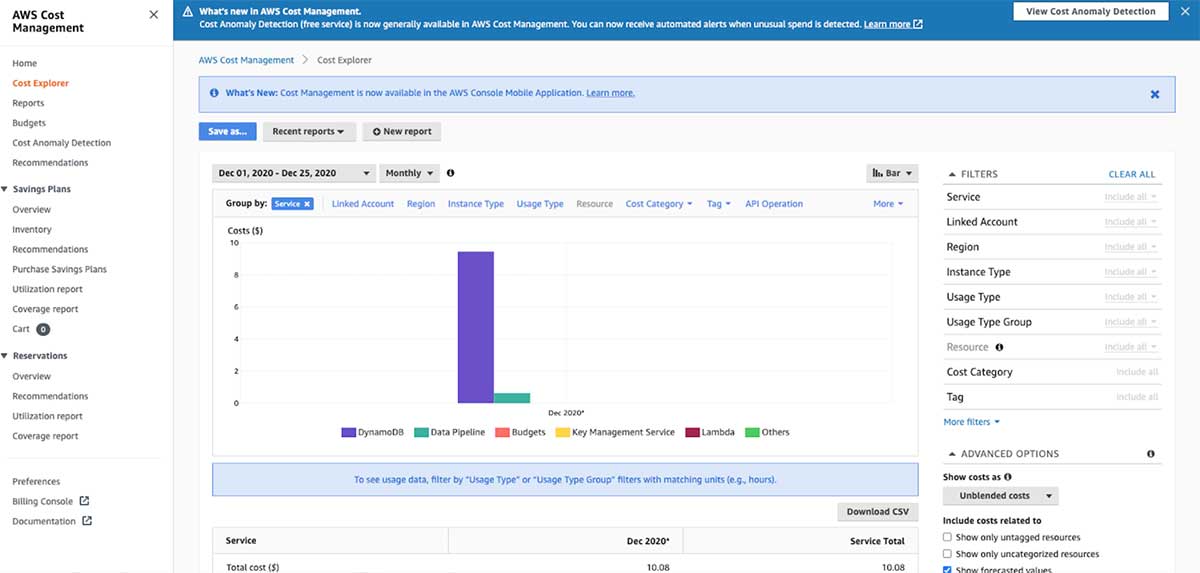Click CLEAR ALL filters link

pyautogui.click(x=1132, y=174)
